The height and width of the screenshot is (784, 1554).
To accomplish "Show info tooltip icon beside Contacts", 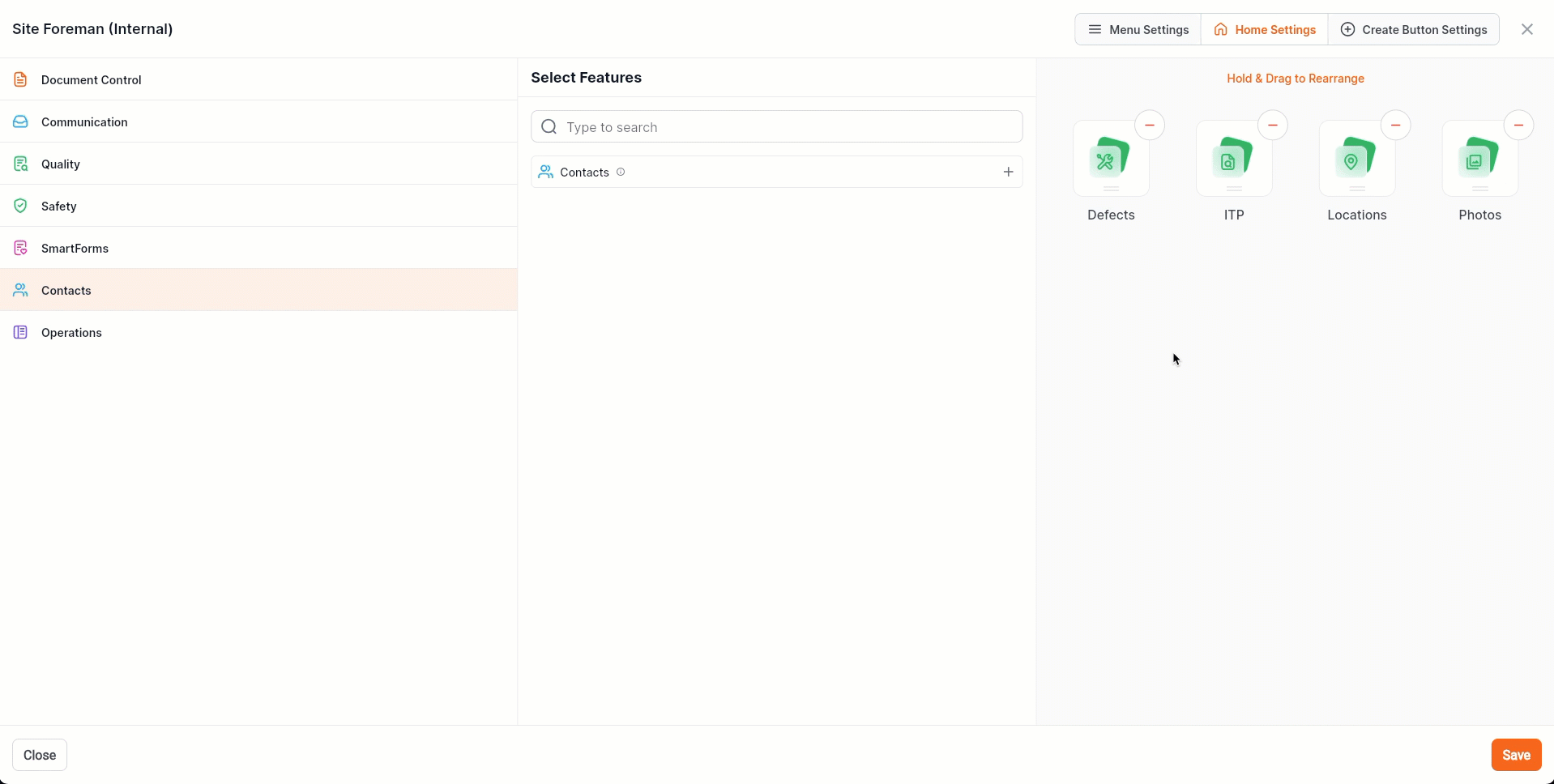I will pyautogui.click(x=621, y=172).
